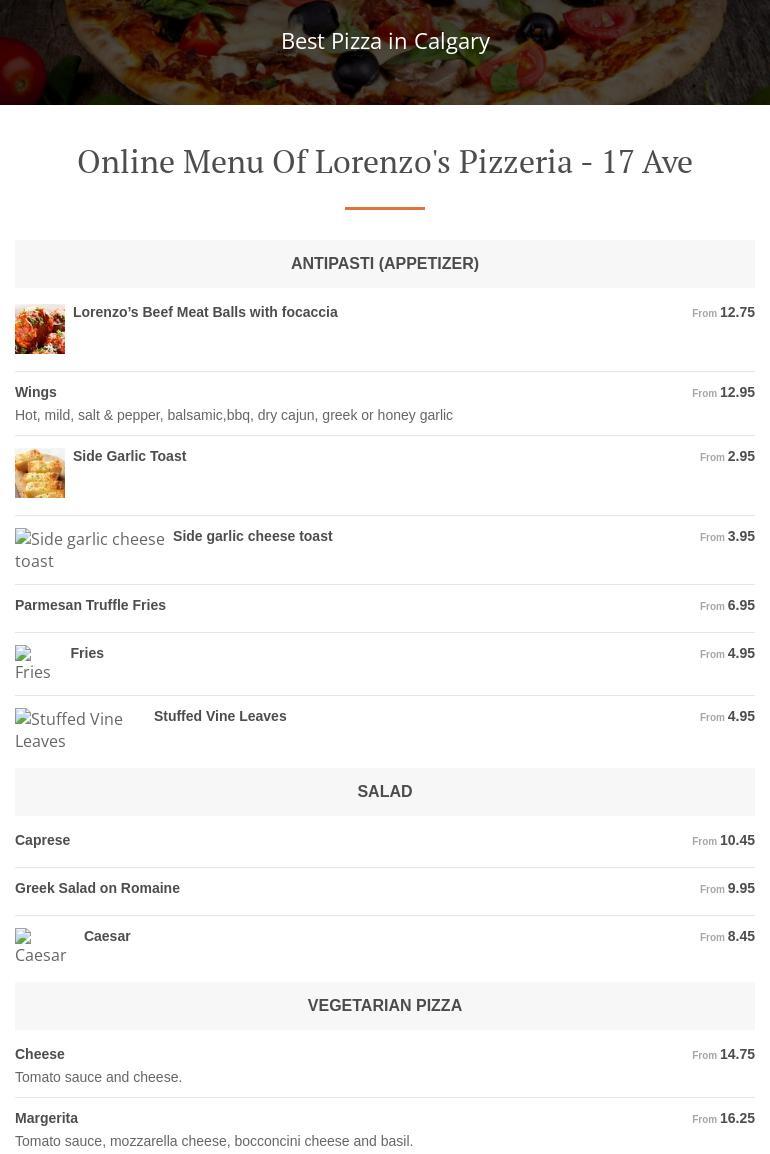This screenshot has height=1154, width=770.
Task: Click the Antipasti (Appetizer) section header
Action: [x=385, y=264]
